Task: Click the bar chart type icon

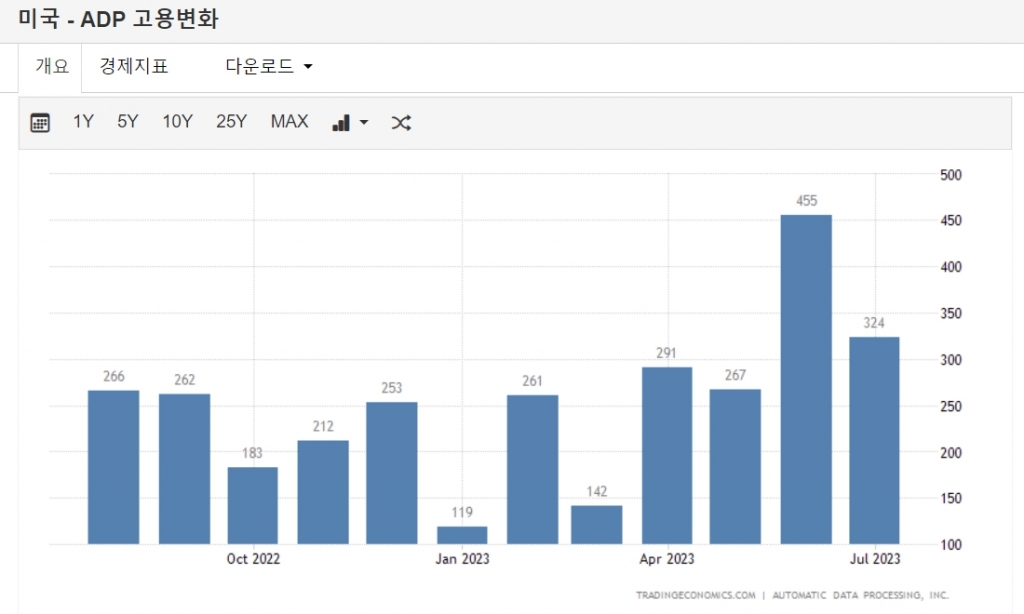Action: 341,122
